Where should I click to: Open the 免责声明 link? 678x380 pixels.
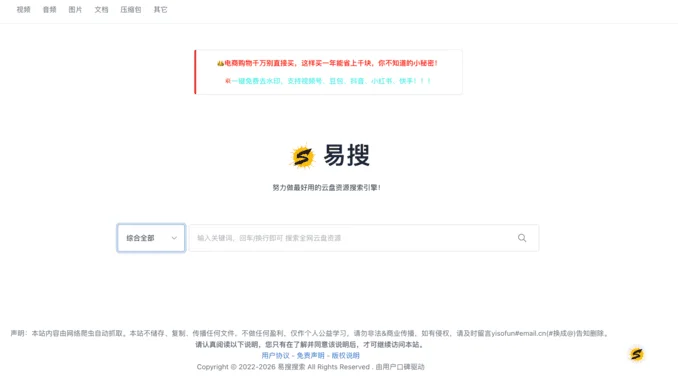[x=310, y=355]
